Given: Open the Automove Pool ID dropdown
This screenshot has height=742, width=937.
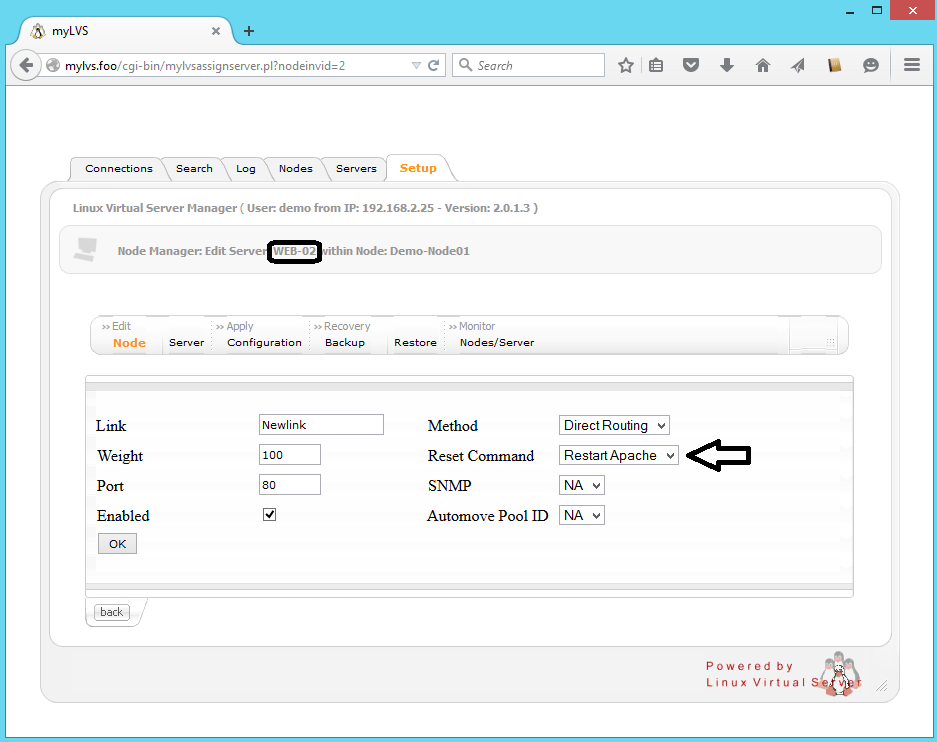Looking at the screenshot, I should (582, 516).
